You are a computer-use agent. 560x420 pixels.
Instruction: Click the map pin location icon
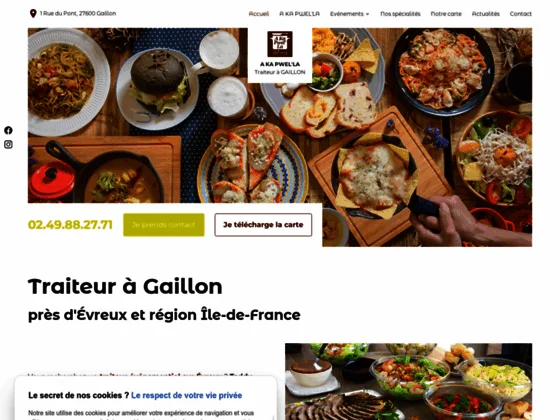[x=33, y=14]
